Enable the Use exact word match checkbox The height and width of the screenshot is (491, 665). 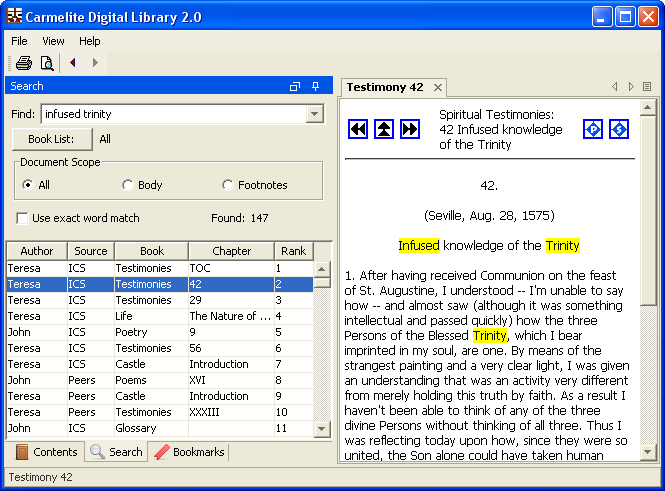click(x=23, y=218)
